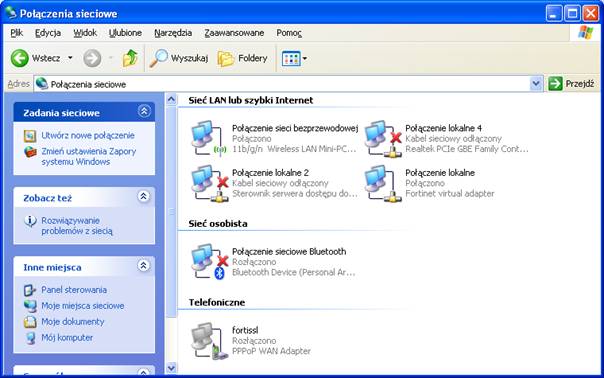Open the Widok menu

pos(85,33)
